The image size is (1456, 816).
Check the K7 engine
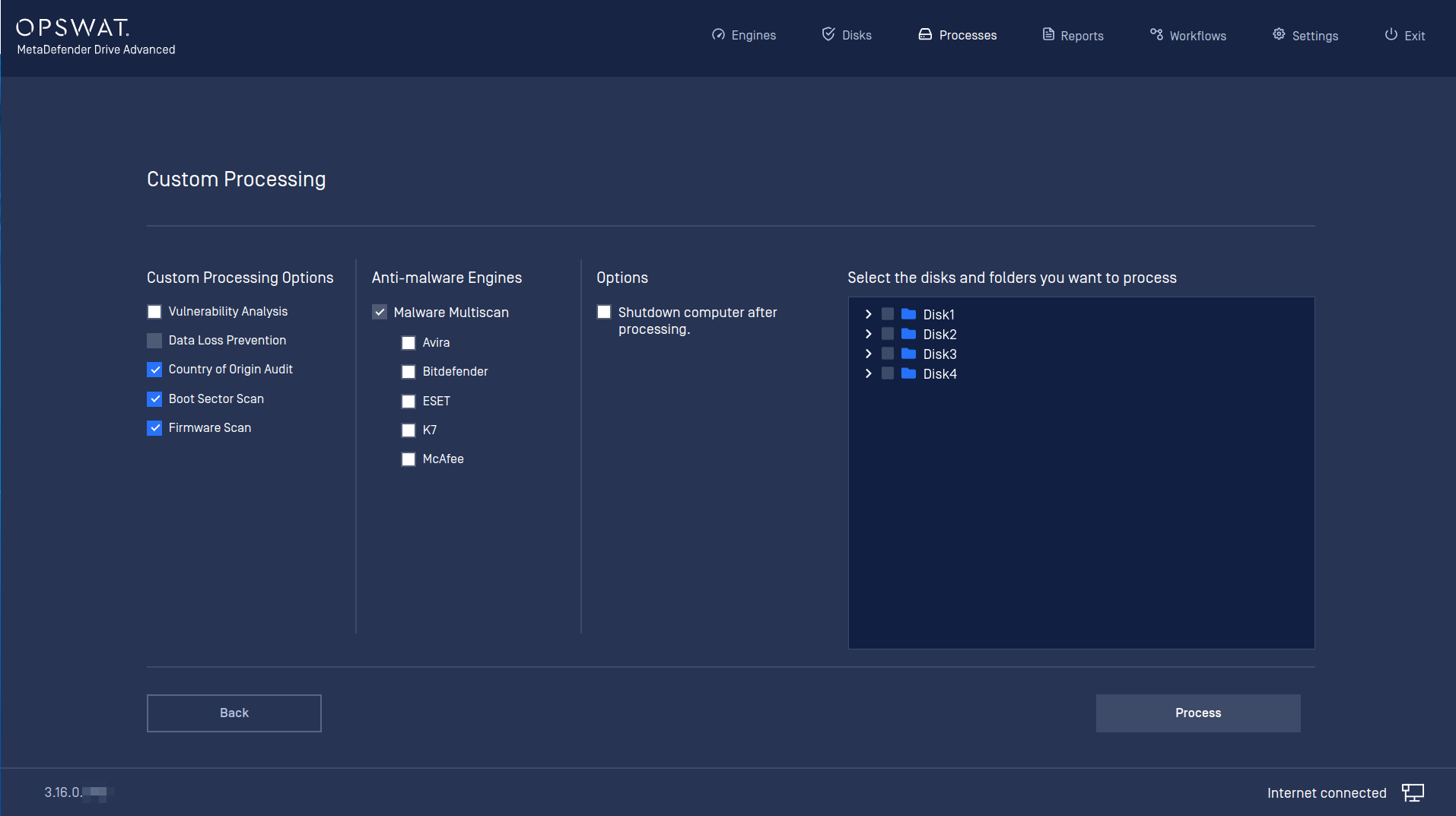pyautogui.click(x=409, y=430)
